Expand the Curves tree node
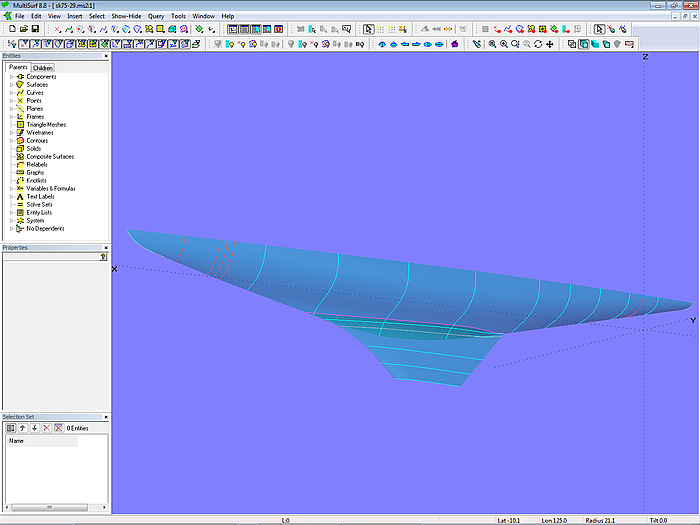Viewport: 700px width, 525px height. pos(11,93)
